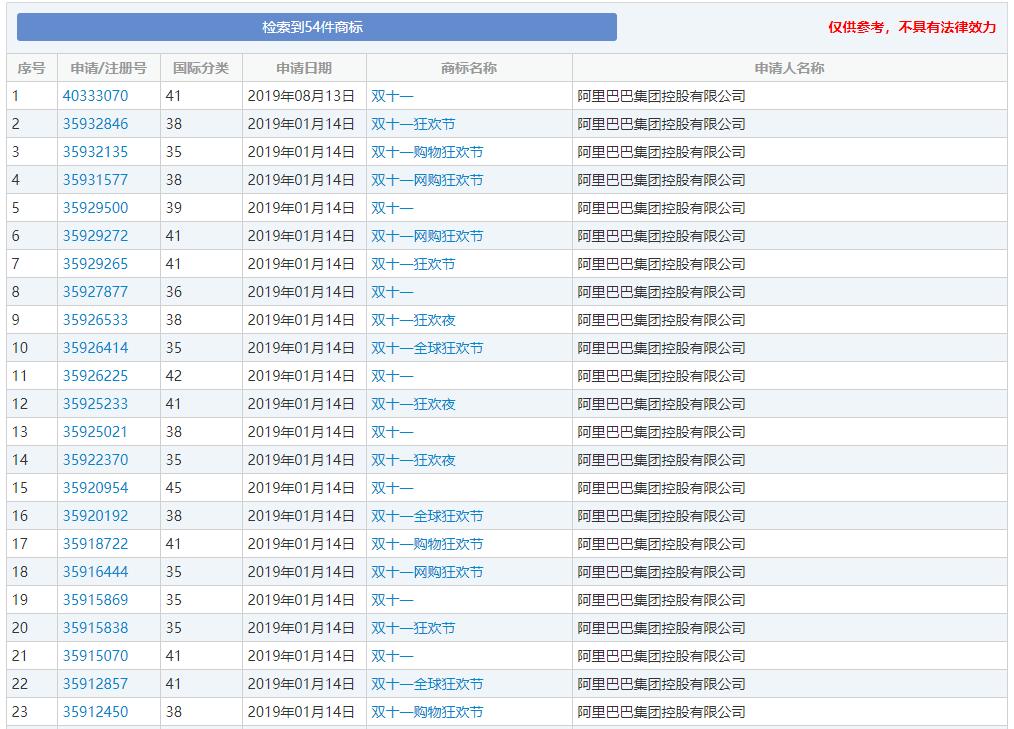
Task: Open registration number 35912857
Action: pyautogui.click(x=95, y=684)
